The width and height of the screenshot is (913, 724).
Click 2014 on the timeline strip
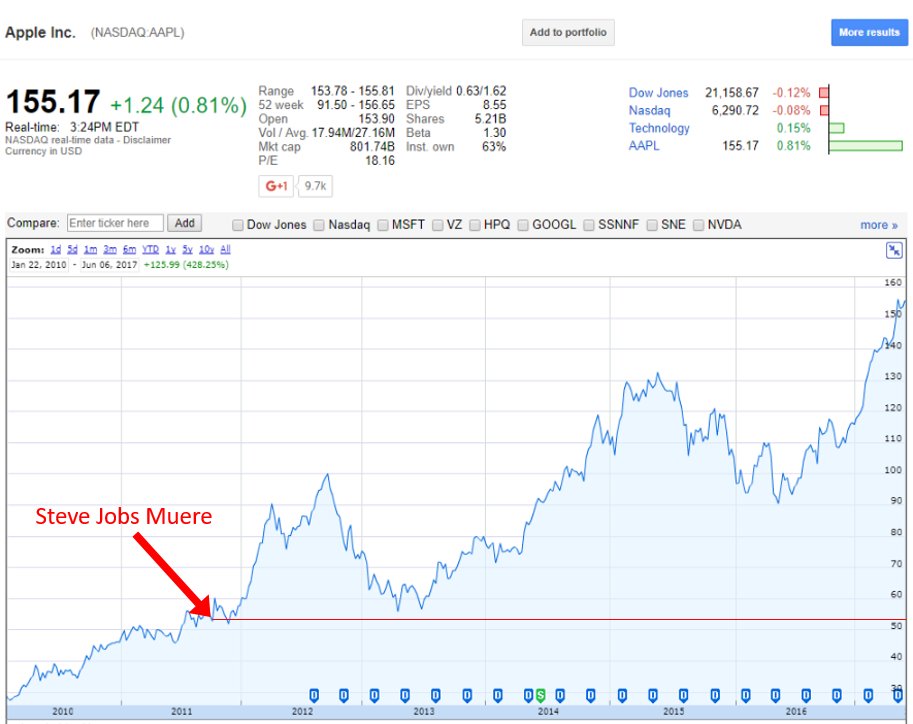point(548,711)
